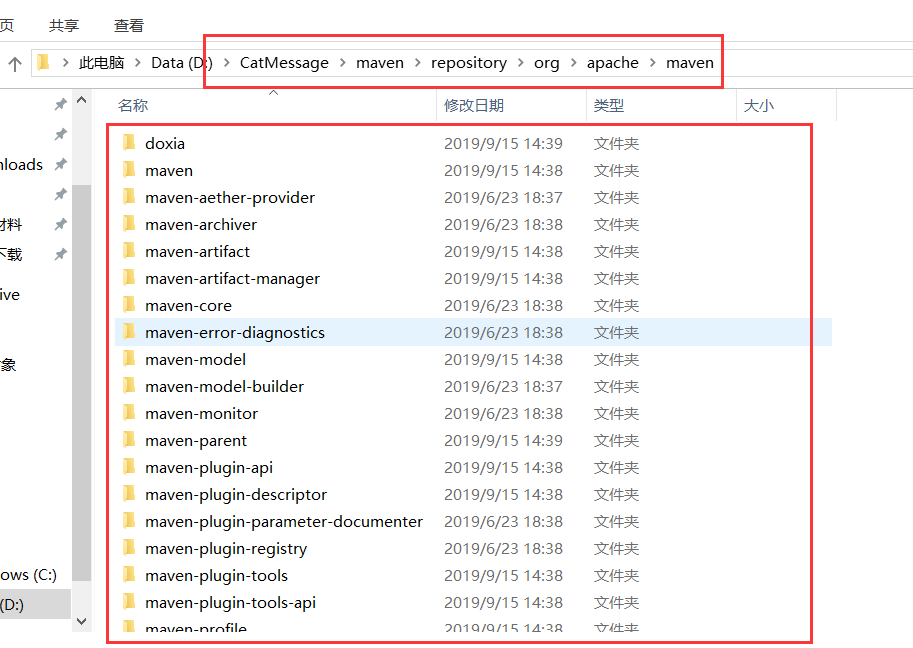
Task: Click the date of maven-parent row
Action: tap(503, 441)
